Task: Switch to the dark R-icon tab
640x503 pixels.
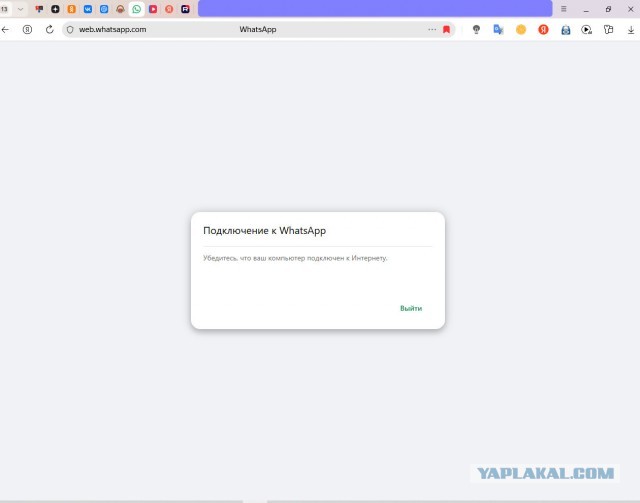Action: pyautogui.click(x=185, y=9)
